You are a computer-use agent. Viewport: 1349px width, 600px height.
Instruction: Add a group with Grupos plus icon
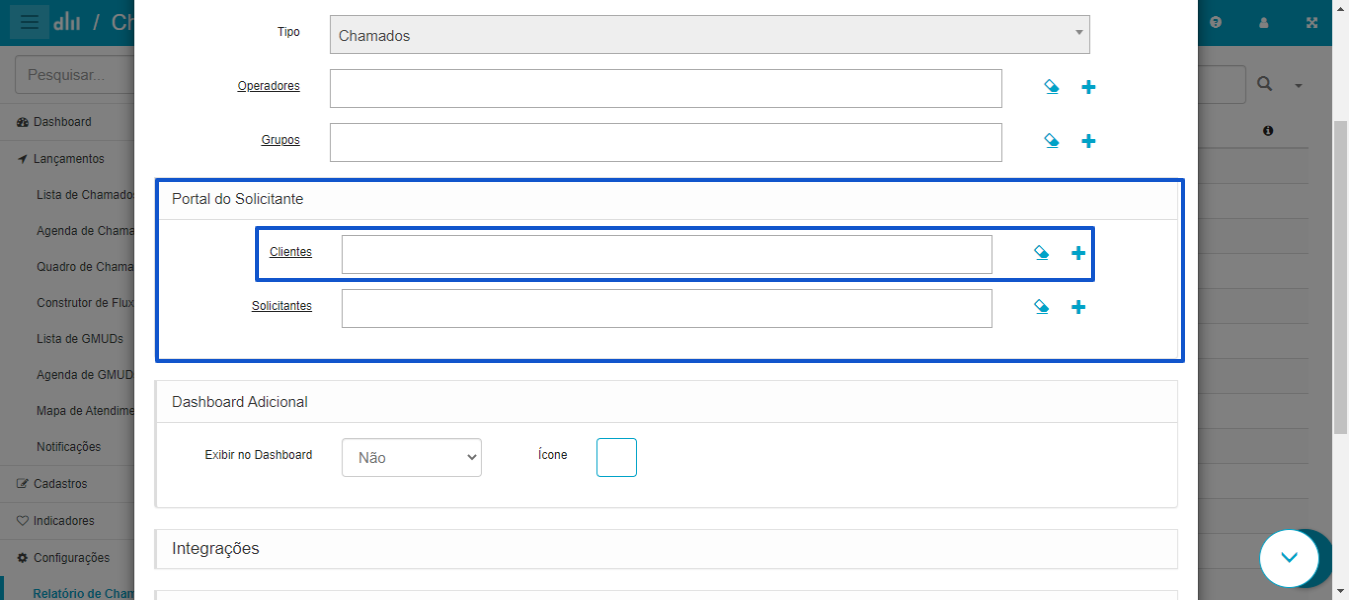tap(1089, 141)
